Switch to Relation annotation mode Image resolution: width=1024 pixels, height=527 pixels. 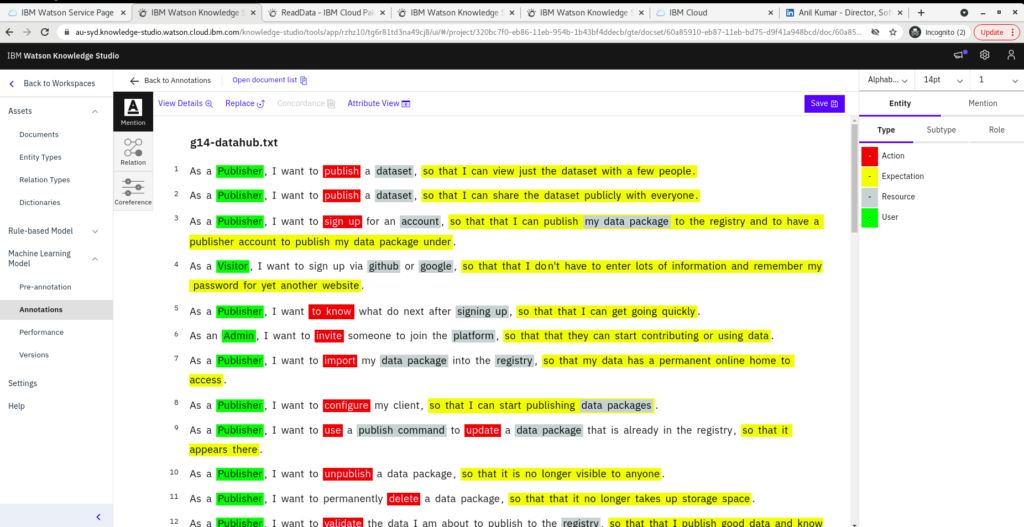(x=133, y=151)
